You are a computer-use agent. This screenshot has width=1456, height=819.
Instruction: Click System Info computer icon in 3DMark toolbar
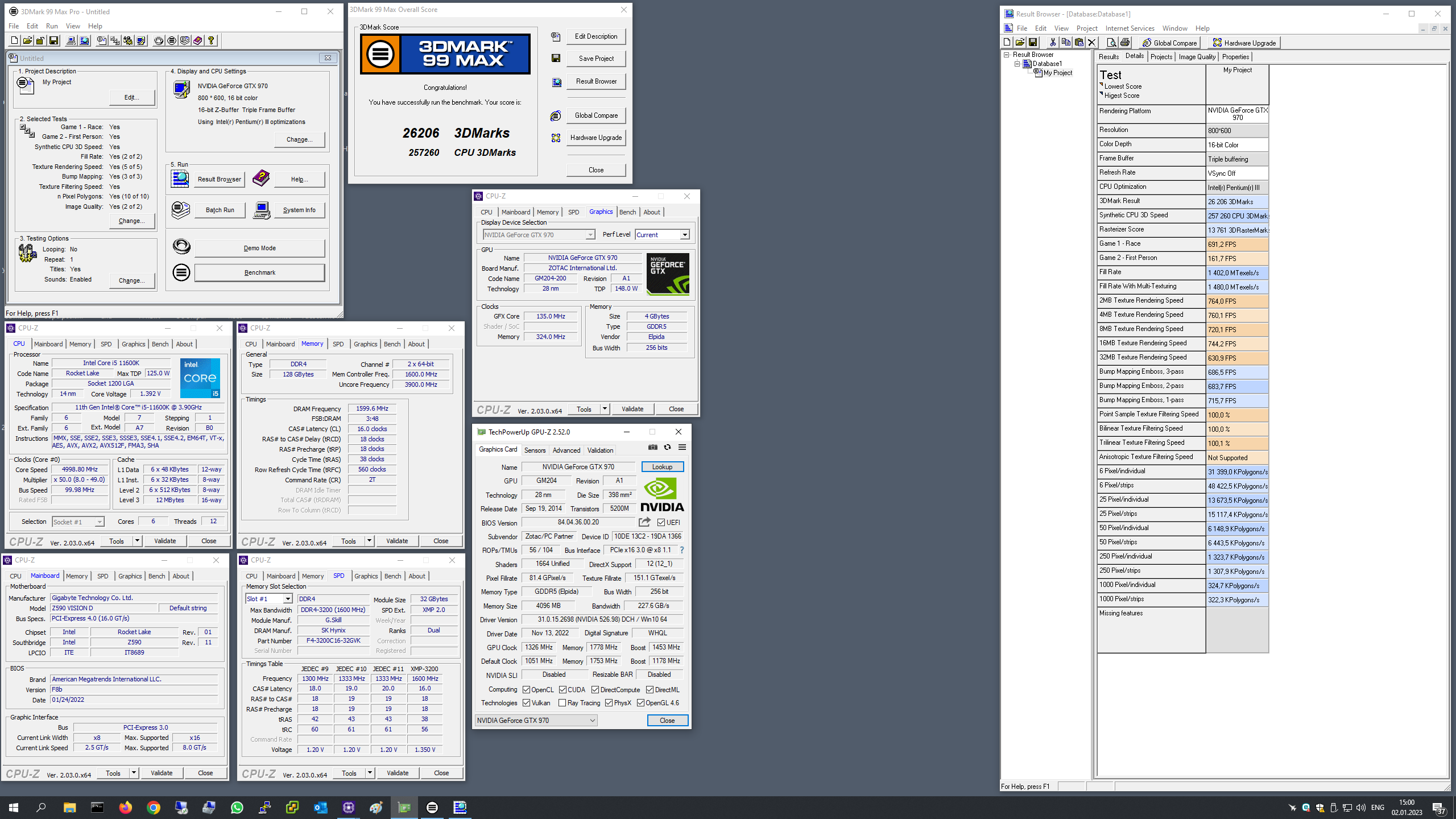[x=71, y=40]
